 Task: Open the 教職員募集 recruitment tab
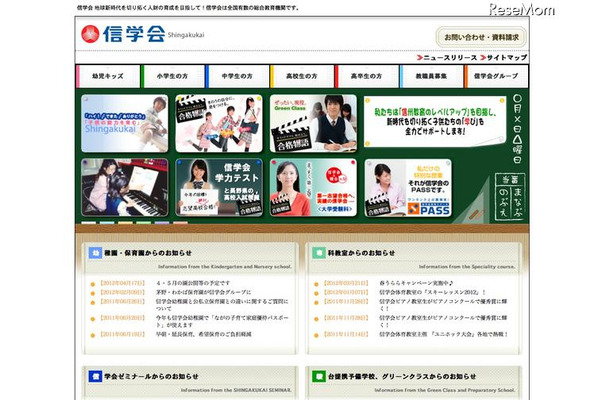431,76
